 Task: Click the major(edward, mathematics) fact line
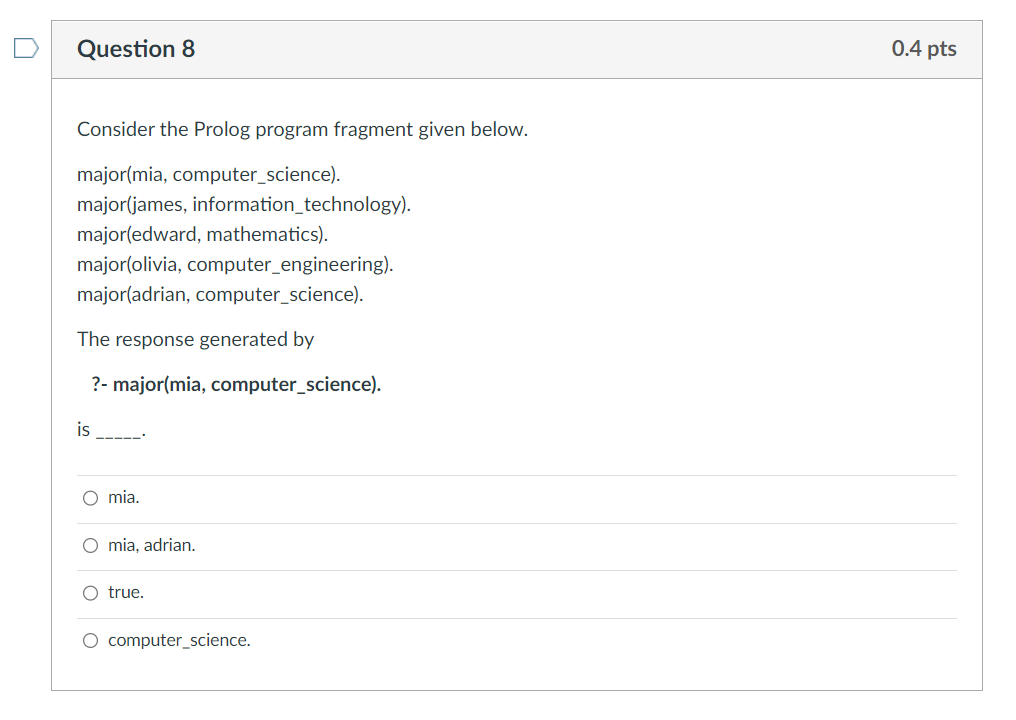pyautogui.click(x=202, y=235)
